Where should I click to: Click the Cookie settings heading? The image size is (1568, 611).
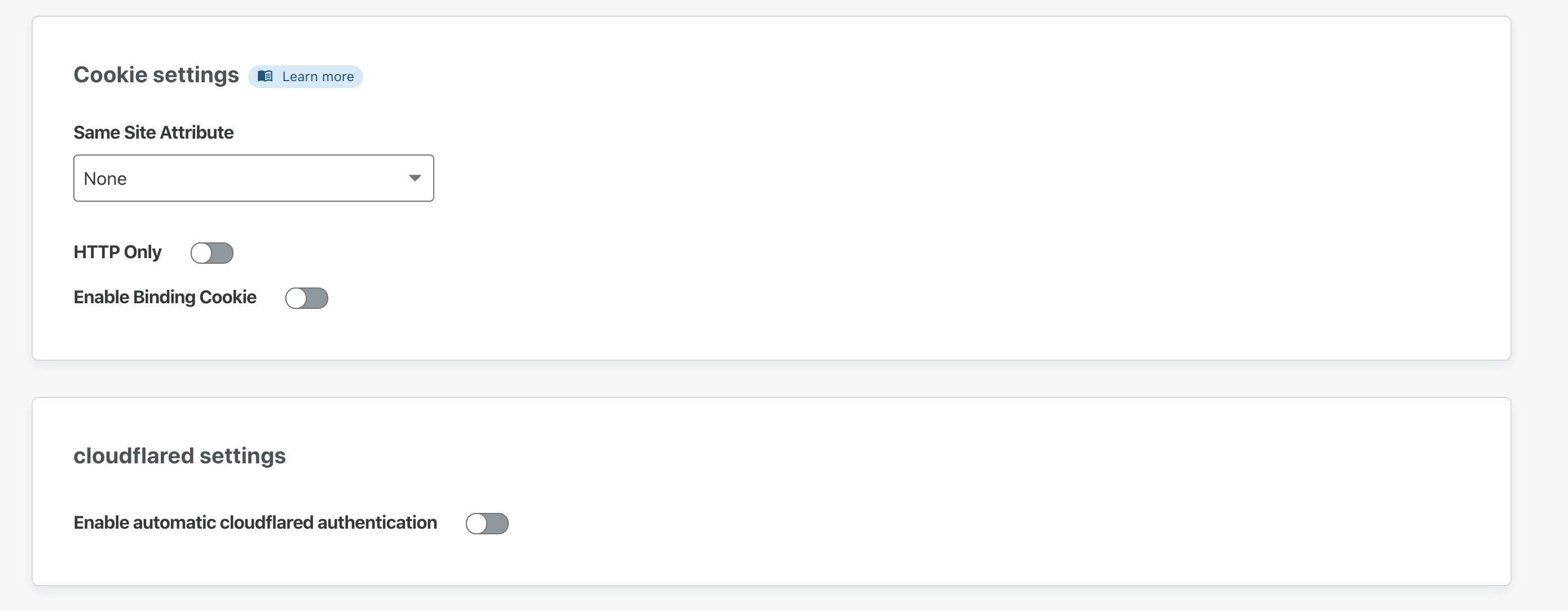point(156,75)
